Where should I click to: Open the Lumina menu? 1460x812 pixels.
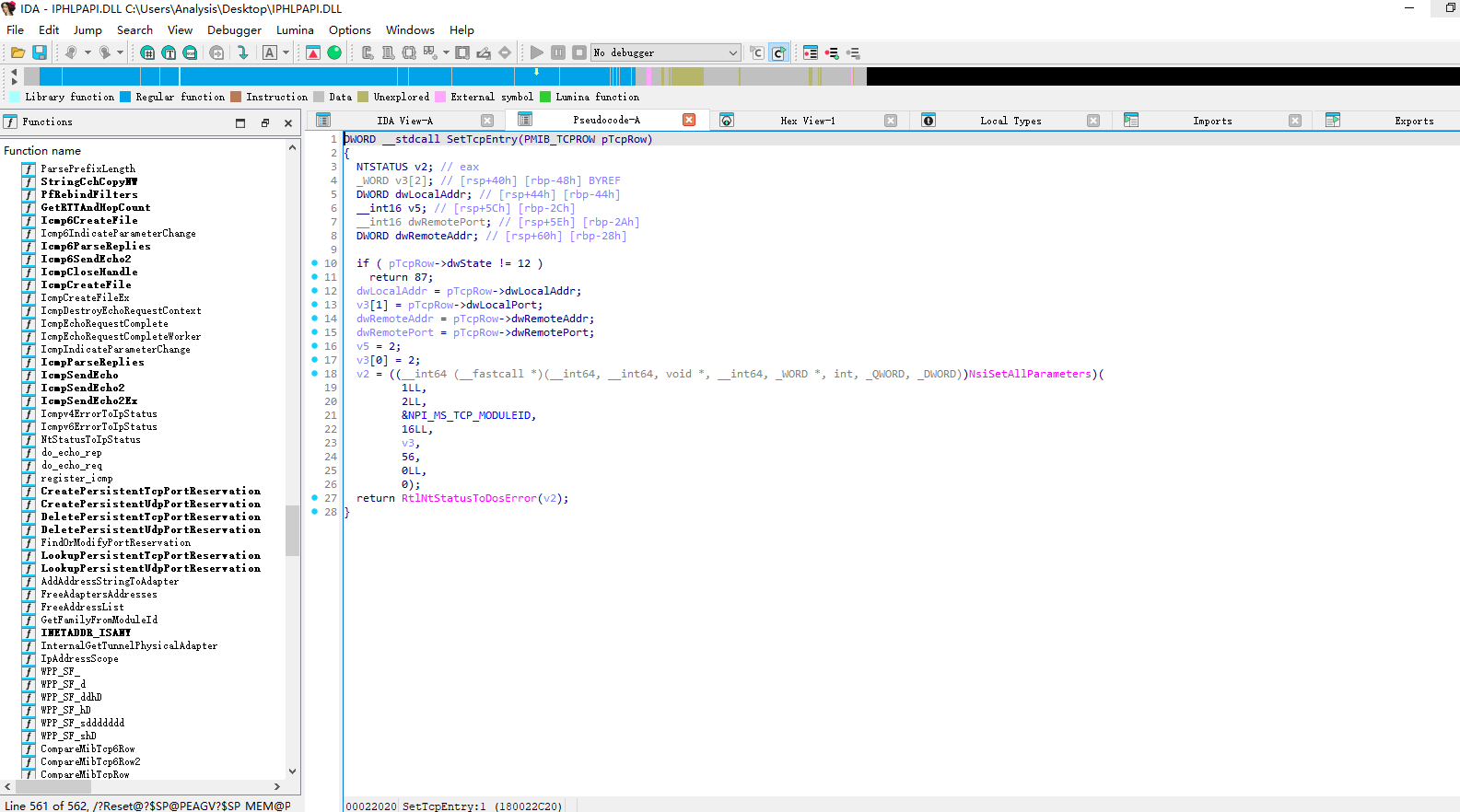point(295,30)
